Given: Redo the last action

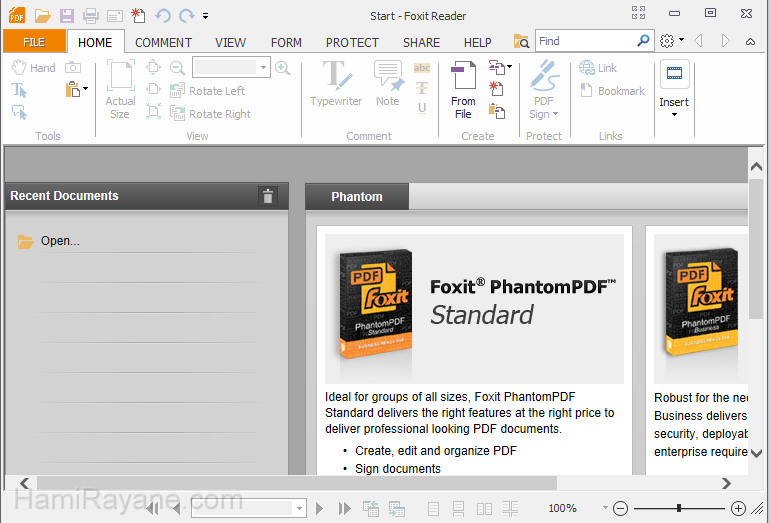Looking at the screenshot, I should 187,16.
